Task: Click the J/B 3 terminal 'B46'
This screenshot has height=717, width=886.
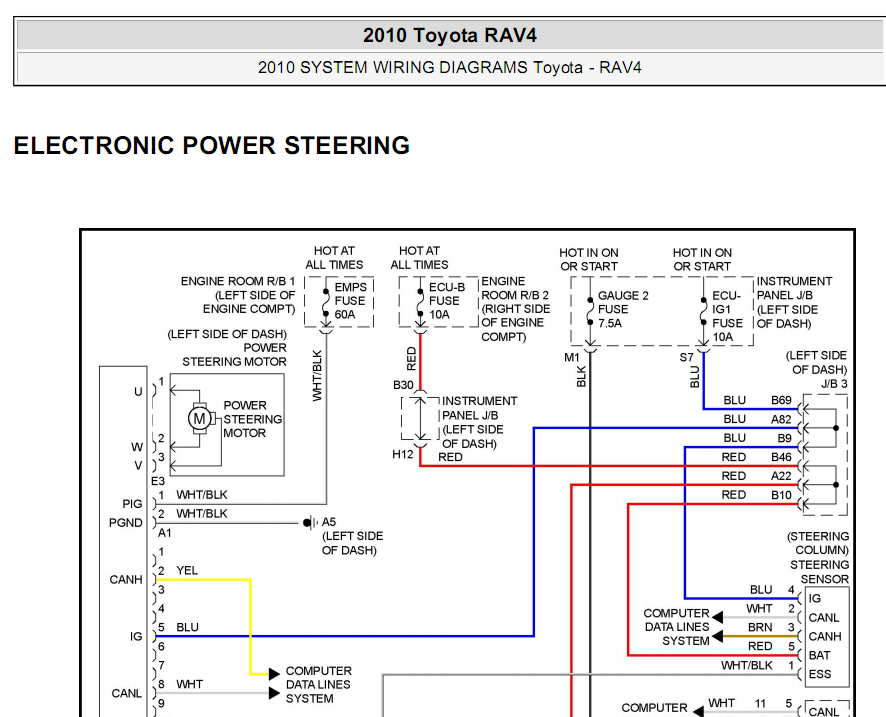Action: point(781,457)
